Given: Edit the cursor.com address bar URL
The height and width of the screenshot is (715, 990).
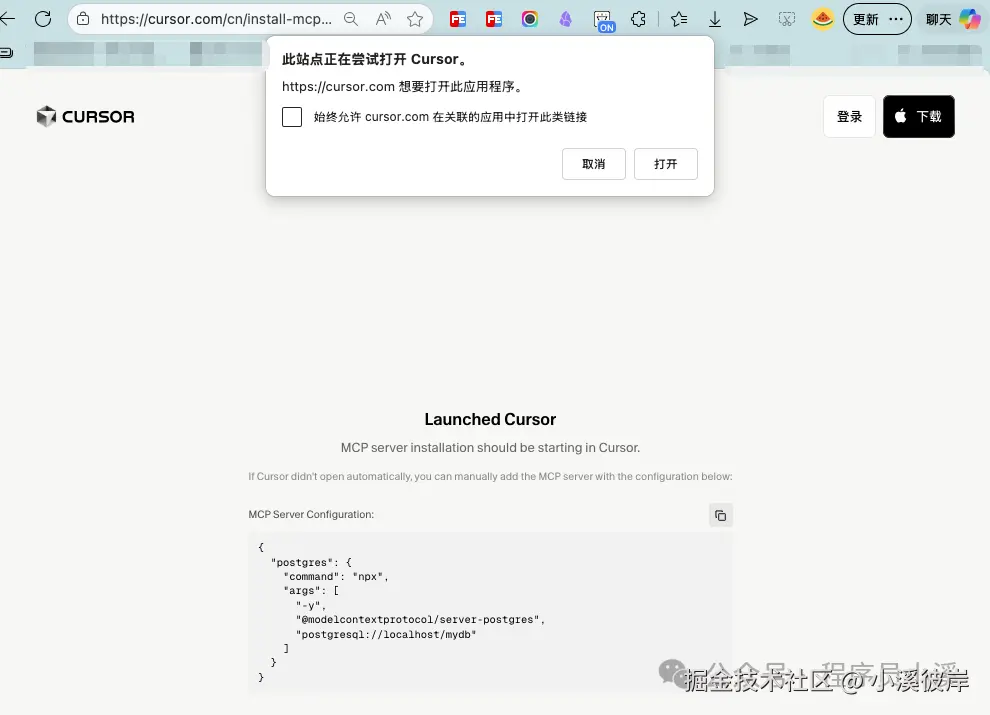Looking at the screenshot, I should [x=216, y=19].
